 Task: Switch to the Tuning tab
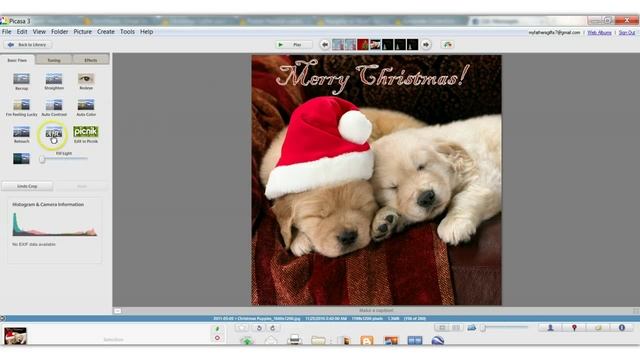(54, 60)
